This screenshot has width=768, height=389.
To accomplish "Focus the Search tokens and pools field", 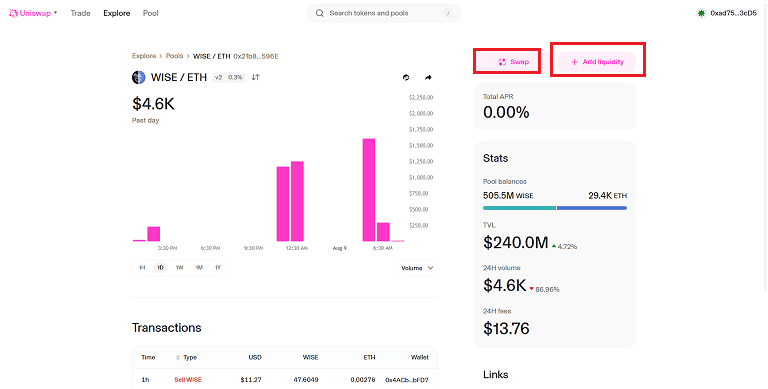I will point(384,13).
